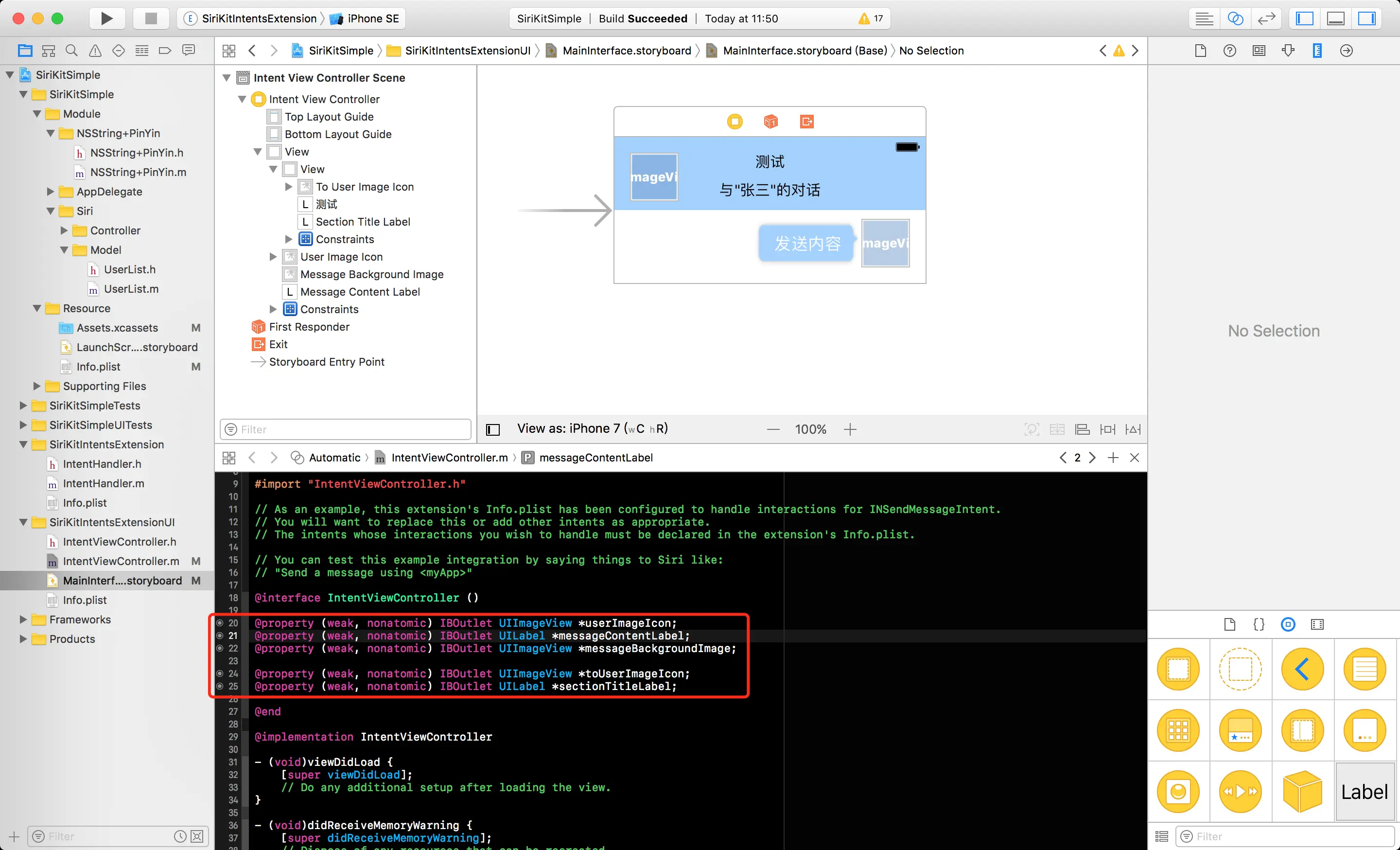Toggle the Navigator panel visibility
Screen dimensions: 1400x850
1305,19
